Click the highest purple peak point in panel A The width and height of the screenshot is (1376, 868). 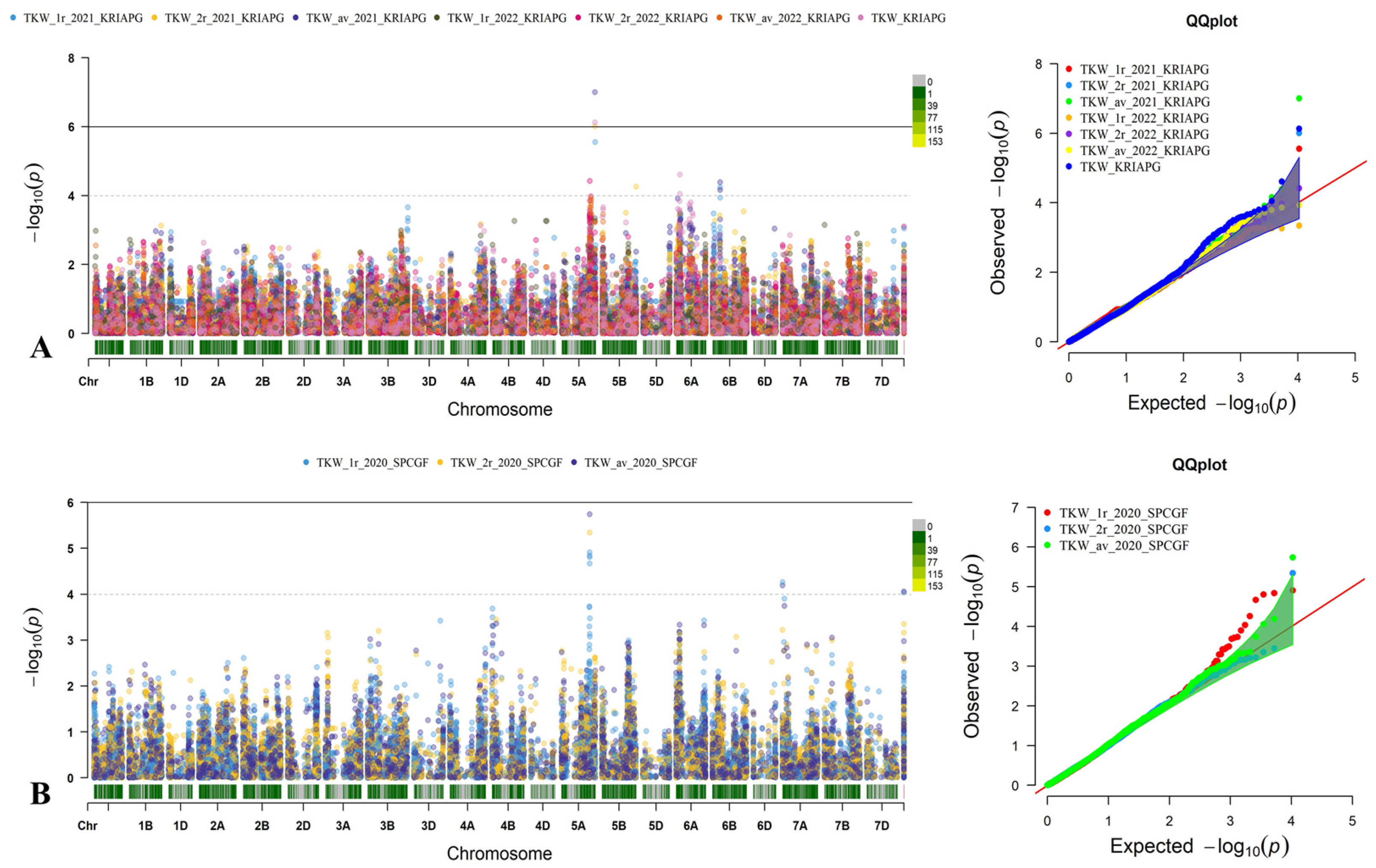pyautogui.click(x=595, y=92)
